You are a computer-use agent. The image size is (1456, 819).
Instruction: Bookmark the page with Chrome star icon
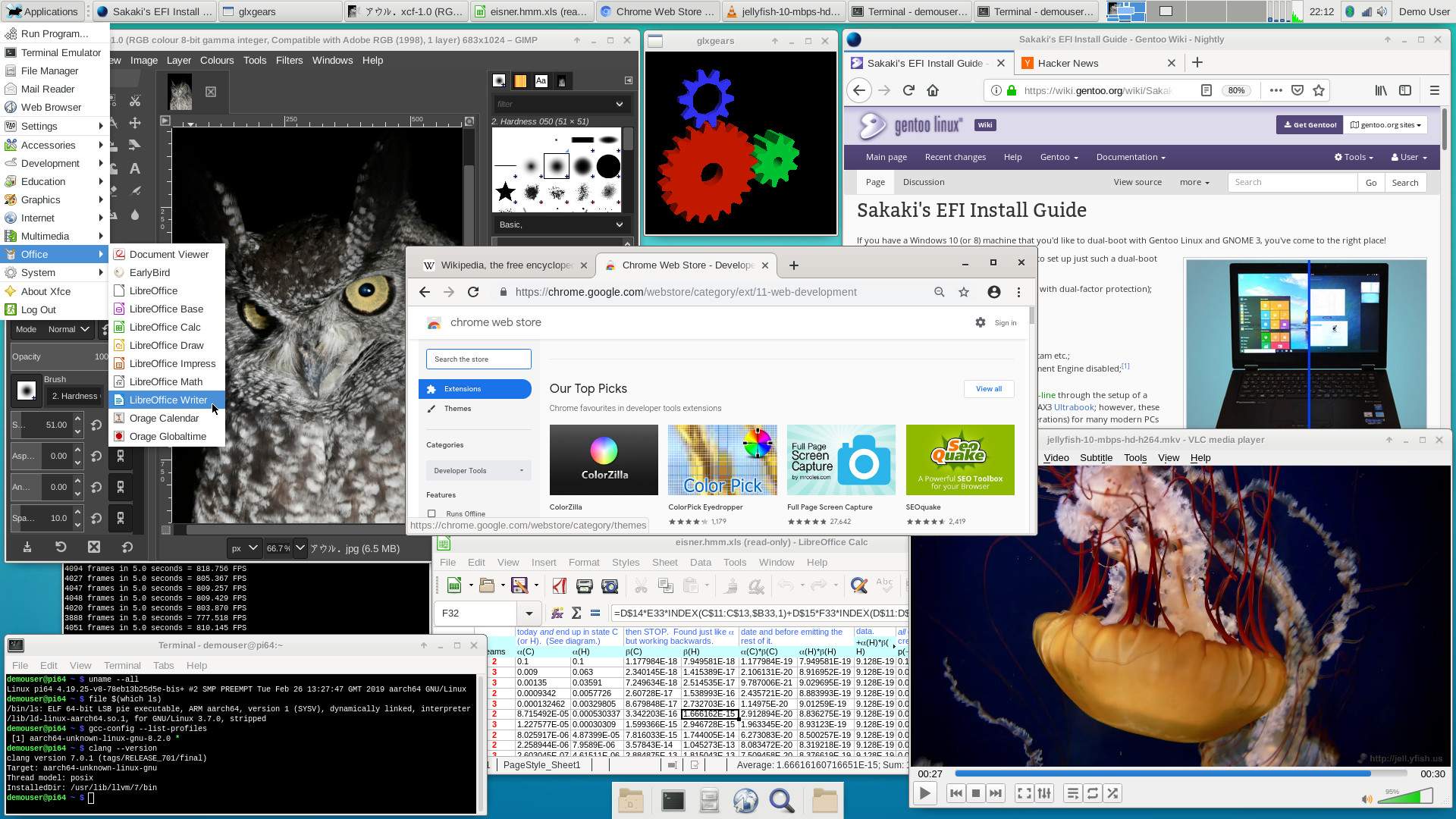(x=964, y=292)
